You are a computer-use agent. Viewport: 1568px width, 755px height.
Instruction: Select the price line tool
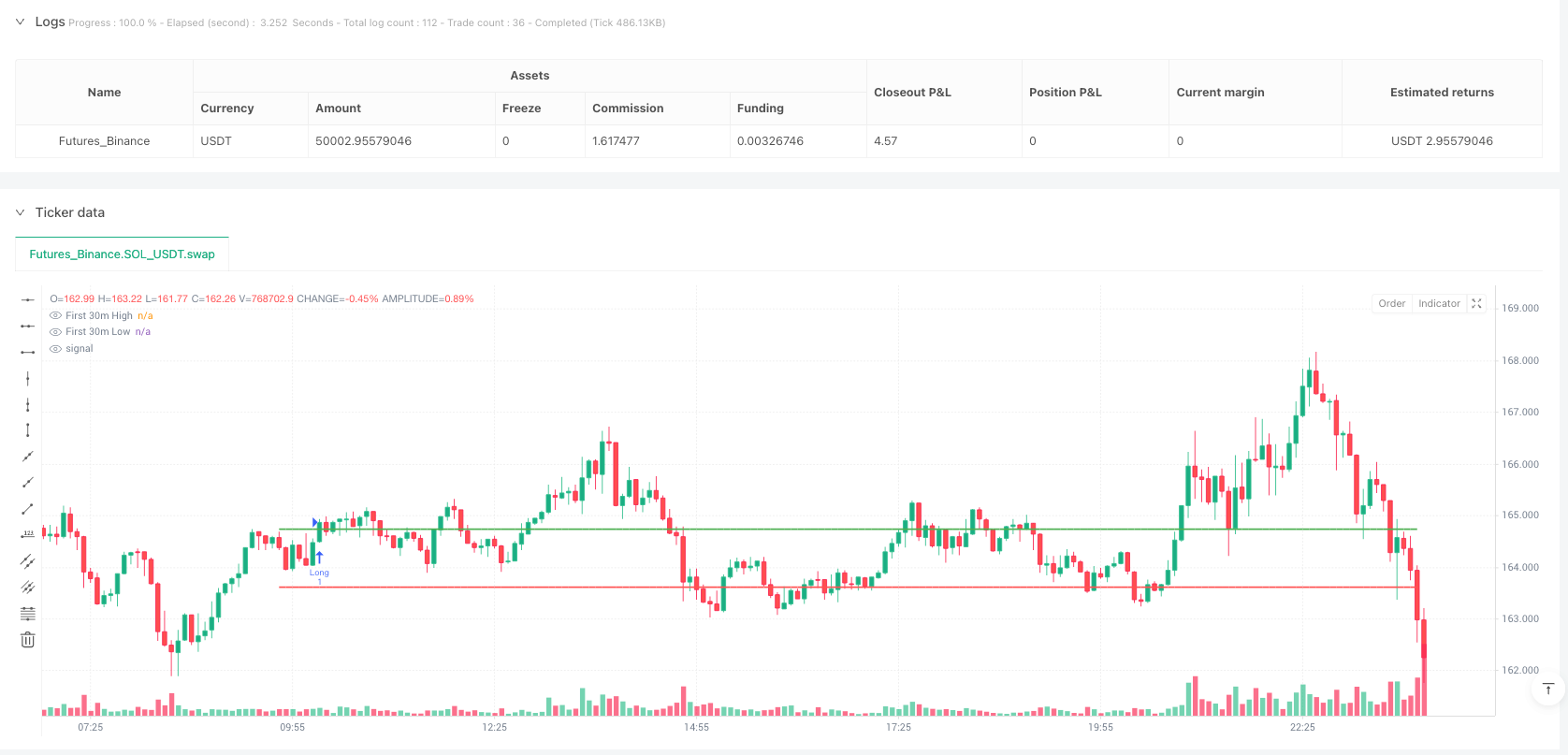click(x=28, y=534)
